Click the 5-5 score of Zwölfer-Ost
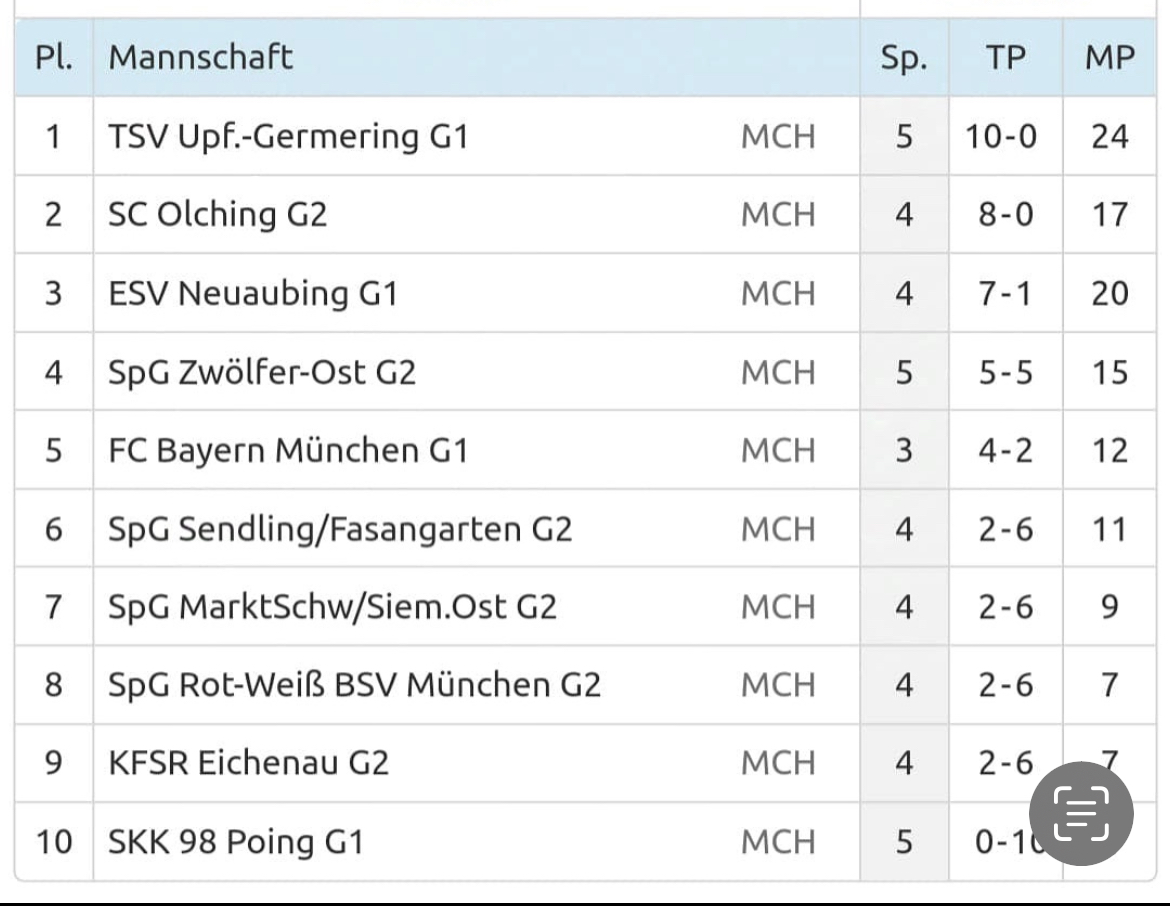Image resolution: width=1170 pixels, height=906 pixels. 1006,372
